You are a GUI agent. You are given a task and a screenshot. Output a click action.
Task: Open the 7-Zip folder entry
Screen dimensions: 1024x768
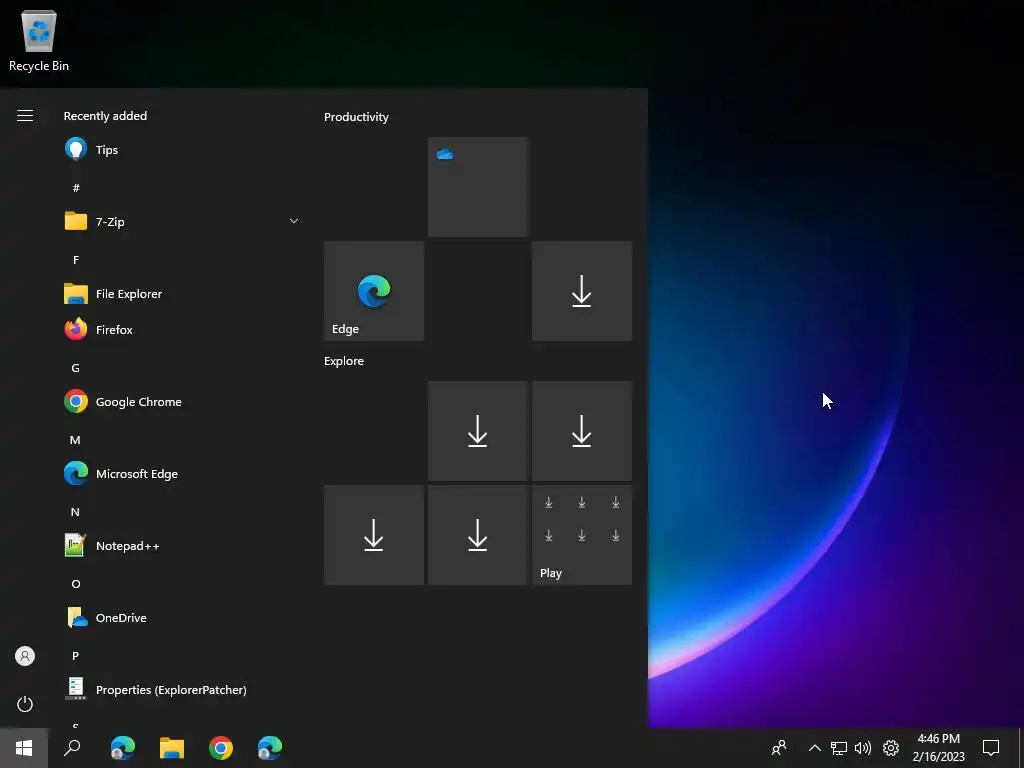click(x=183, y=221)
